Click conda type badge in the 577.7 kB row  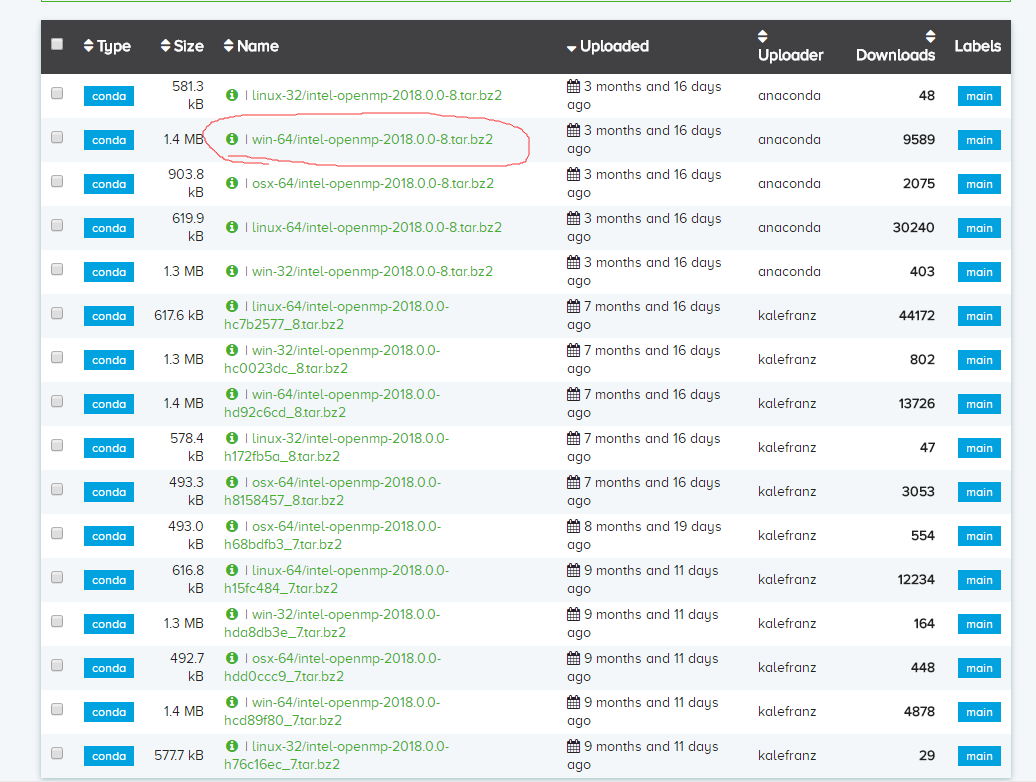[x=109, y=756]
